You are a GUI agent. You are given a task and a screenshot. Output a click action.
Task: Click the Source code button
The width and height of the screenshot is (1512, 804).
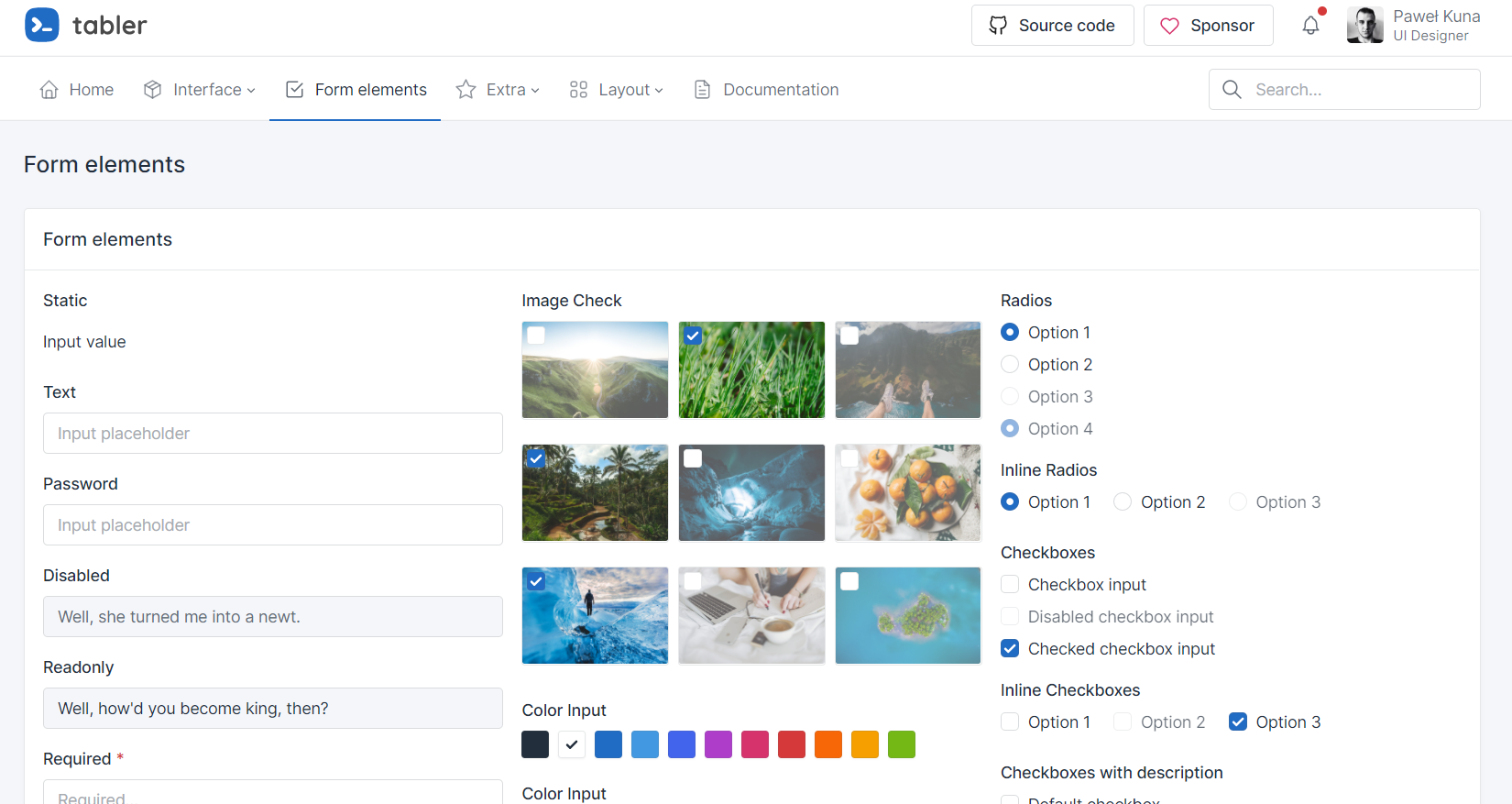[1053, 26]
